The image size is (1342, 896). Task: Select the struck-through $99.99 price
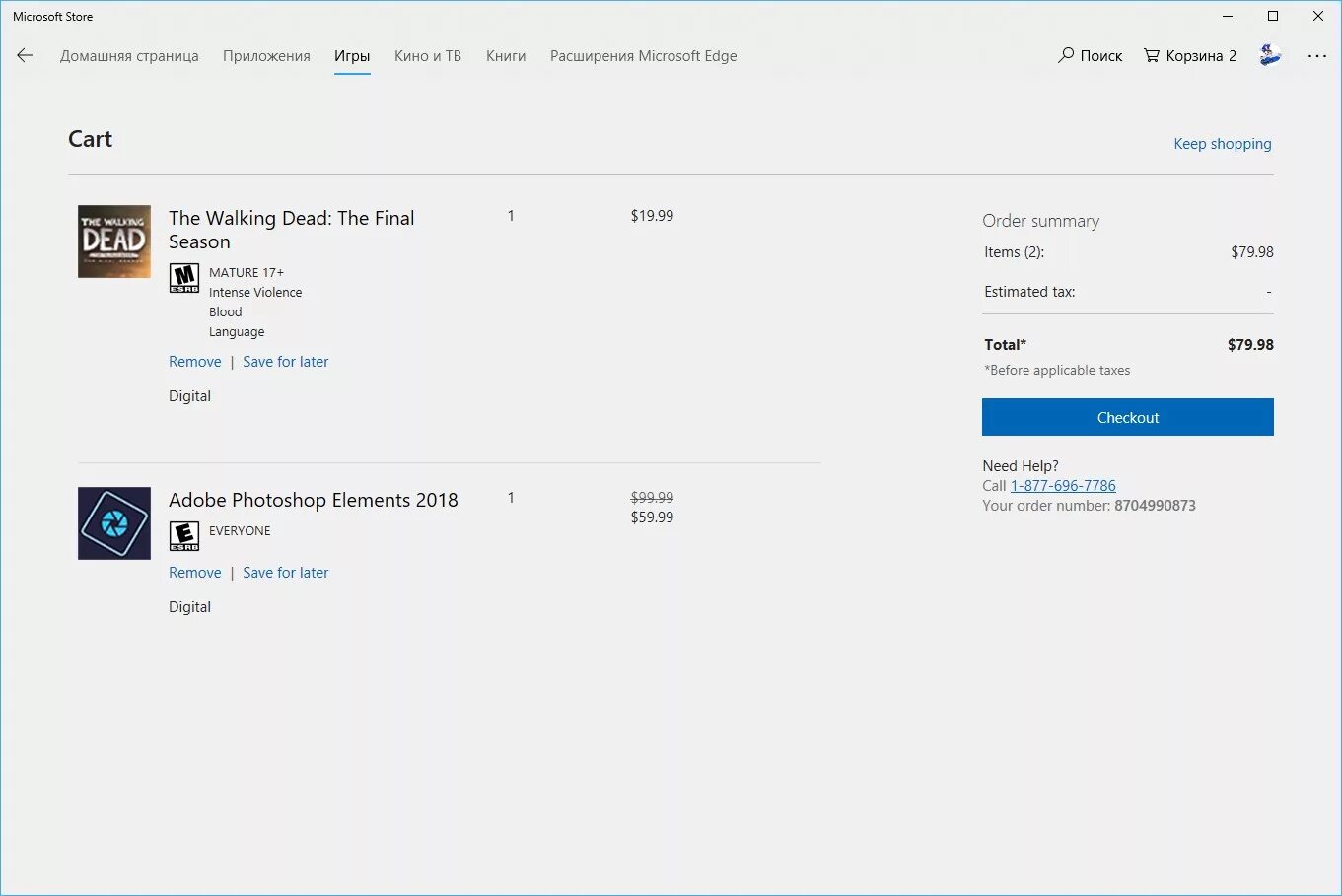652,498
